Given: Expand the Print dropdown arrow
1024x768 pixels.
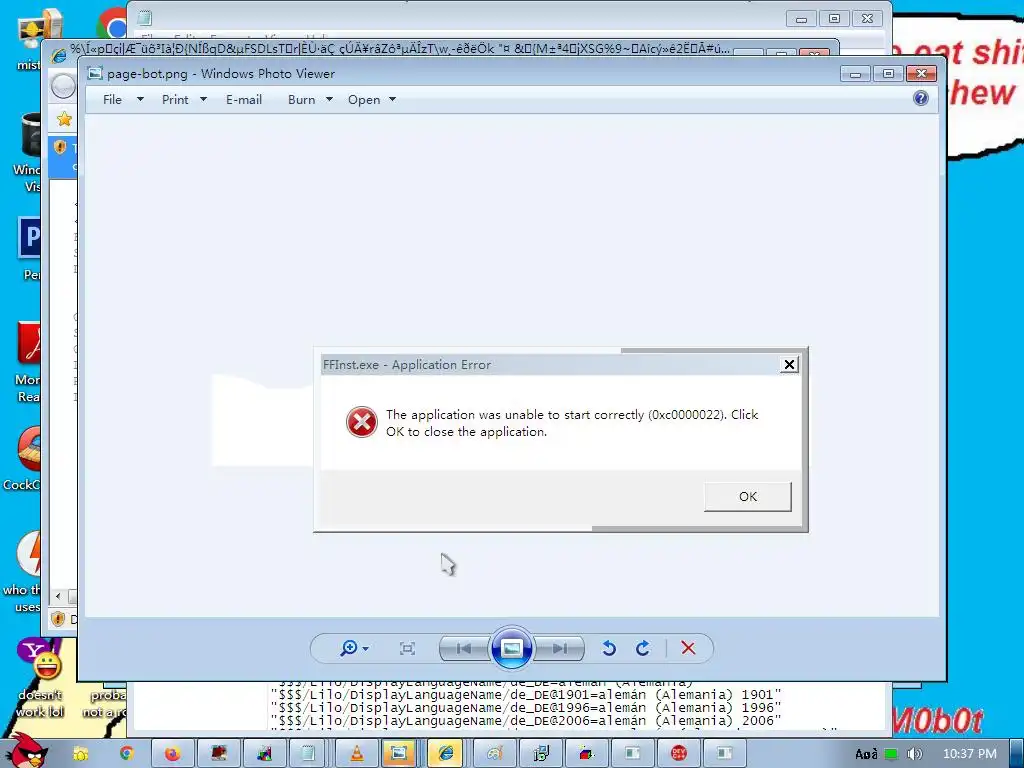Looking at the screenshot, I should 203,99.
